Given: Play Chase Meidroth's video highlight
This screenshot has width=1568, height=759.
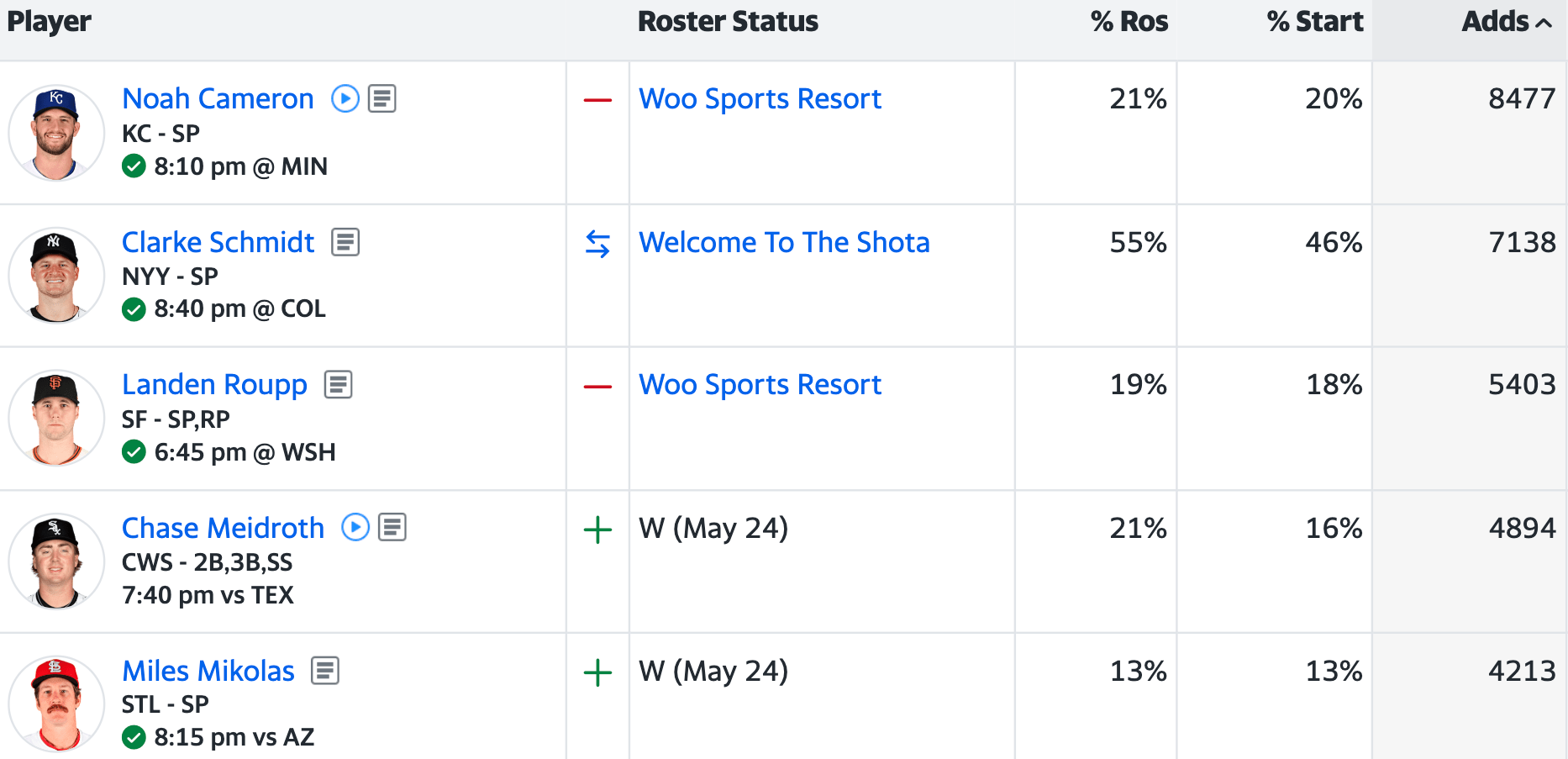Looking at the screenshot, I should [x=355, y=528].
